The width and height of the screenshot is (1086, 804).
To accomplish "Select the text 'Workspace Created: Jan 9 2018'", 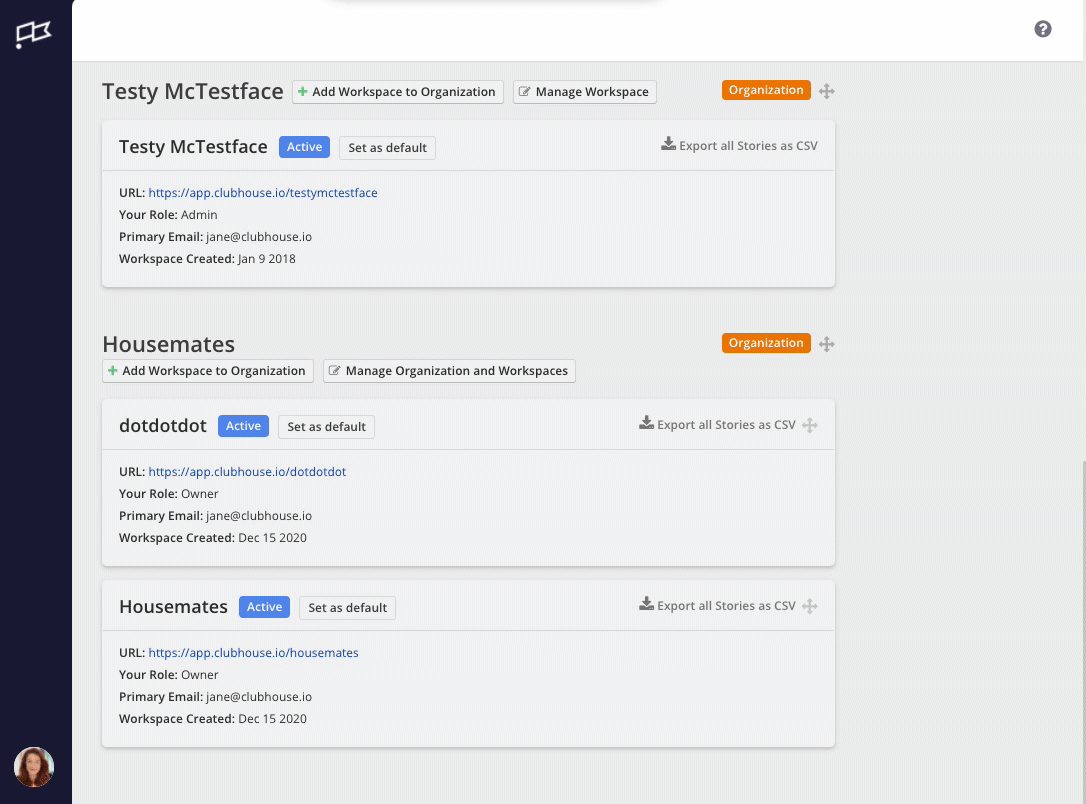I will tap(207, 259).
